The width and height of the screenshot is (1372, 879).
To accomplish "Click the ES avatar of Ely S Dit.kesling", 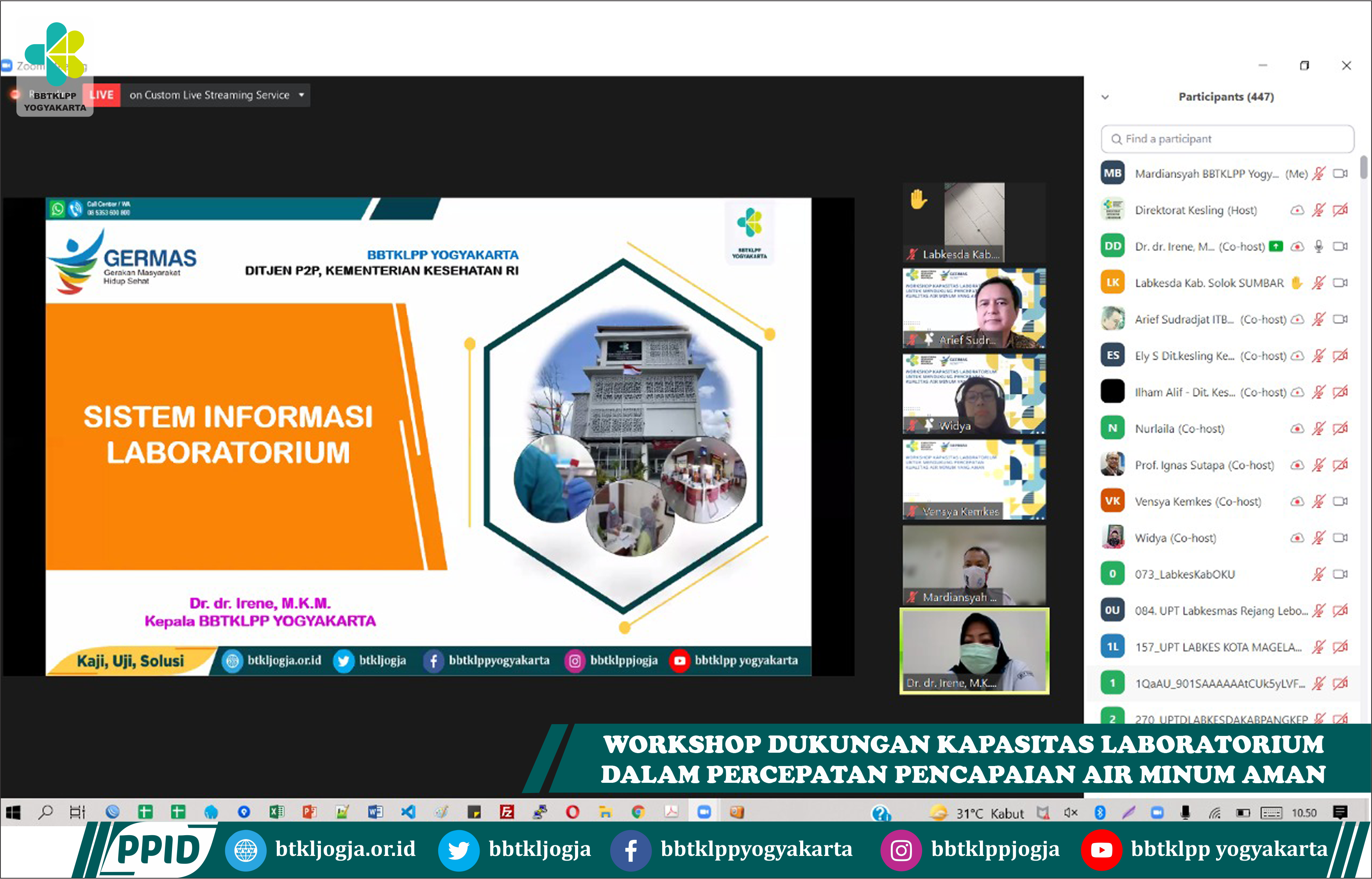I will tap(1112, 355).
